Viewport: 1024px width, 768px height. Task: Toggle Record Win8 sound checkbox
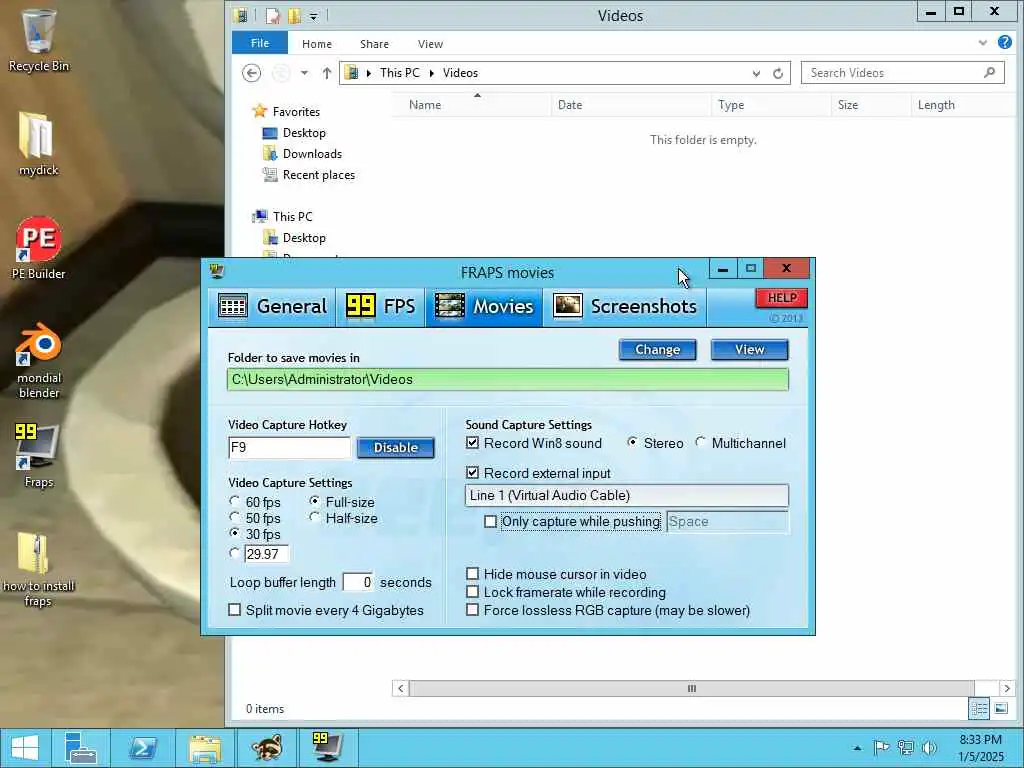tap(473, 443)
